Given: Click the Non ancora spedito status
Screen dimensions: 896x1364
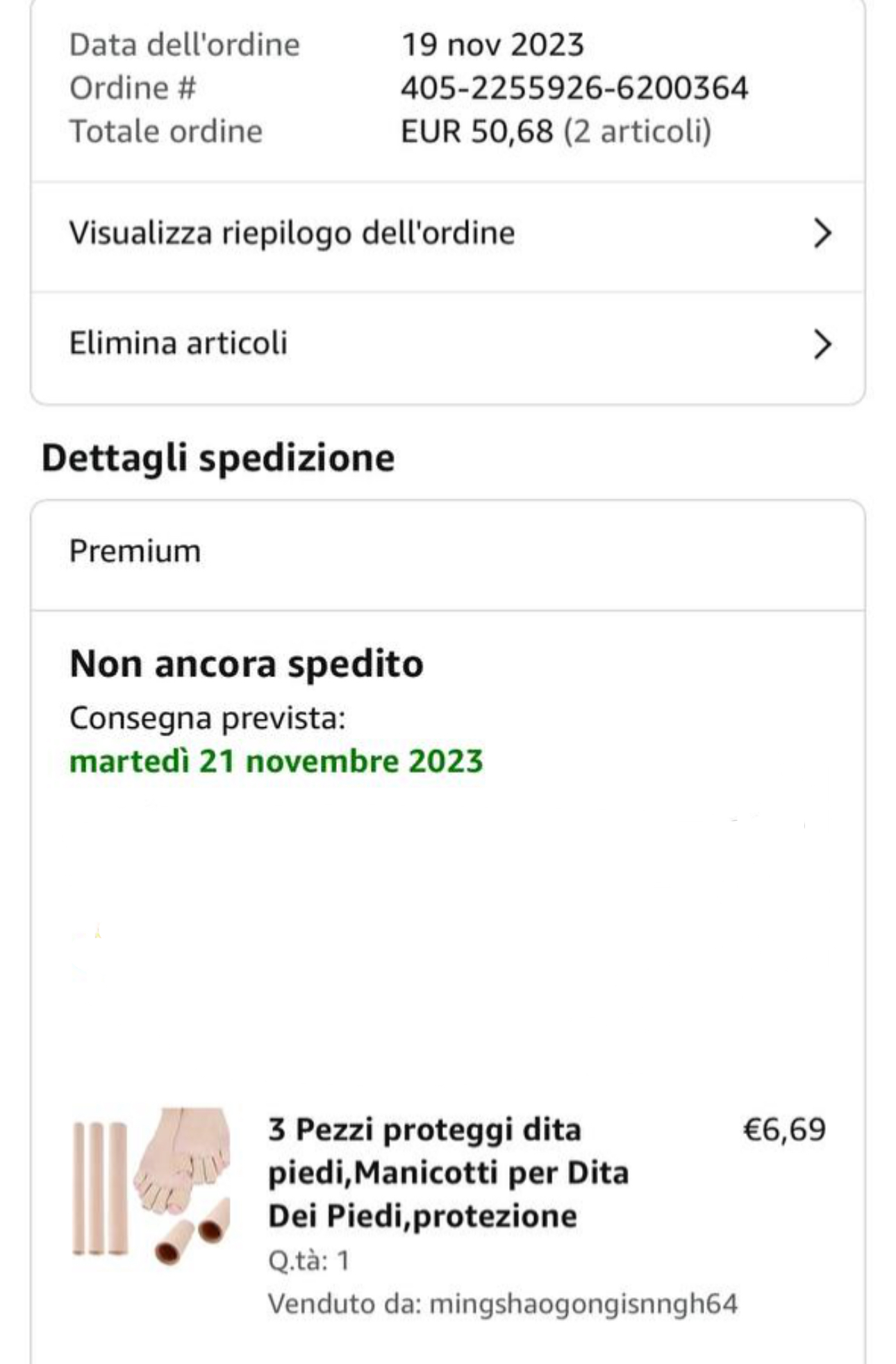Looking at the screenshot, I should (x=247, y=663).
